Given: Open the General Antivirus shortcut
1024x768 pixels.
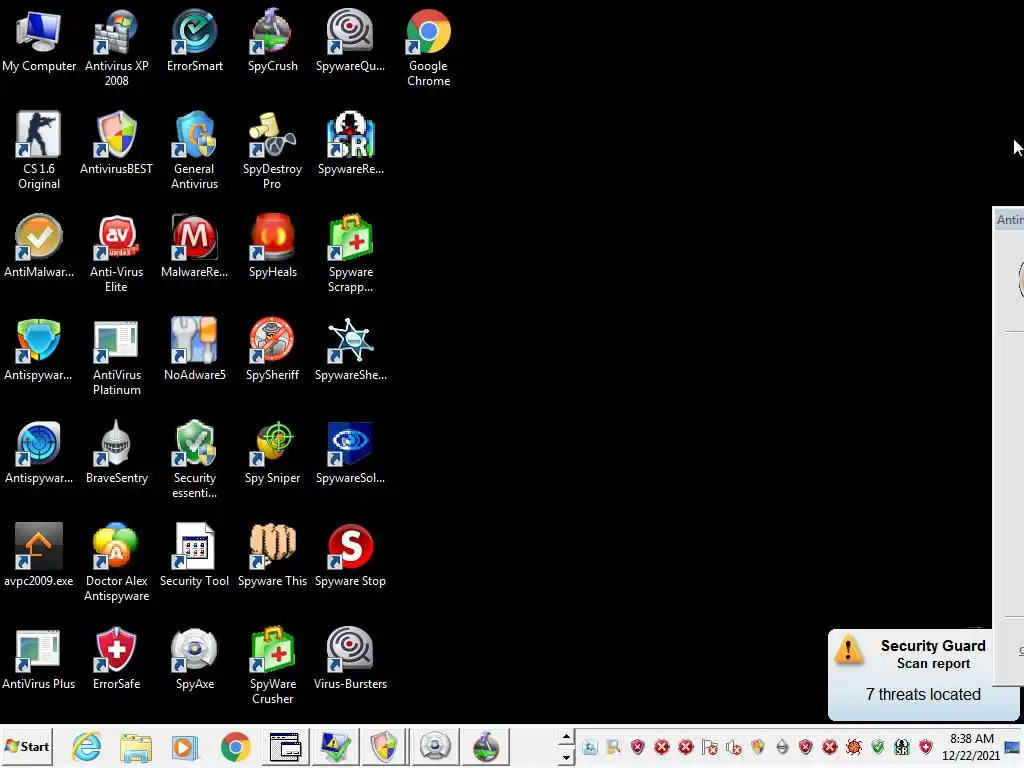Looking at the screenshot, I should [195, 150].
